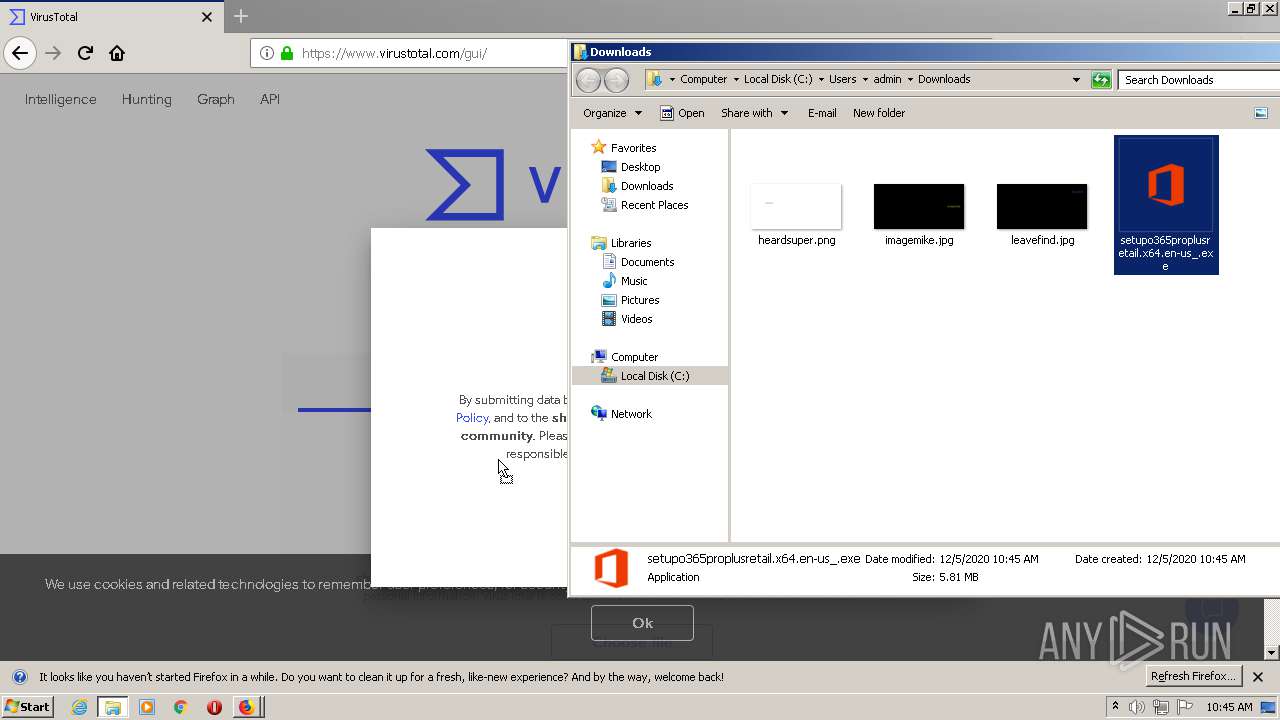Launch Internet Explorer from taskbar

[79, 707]
